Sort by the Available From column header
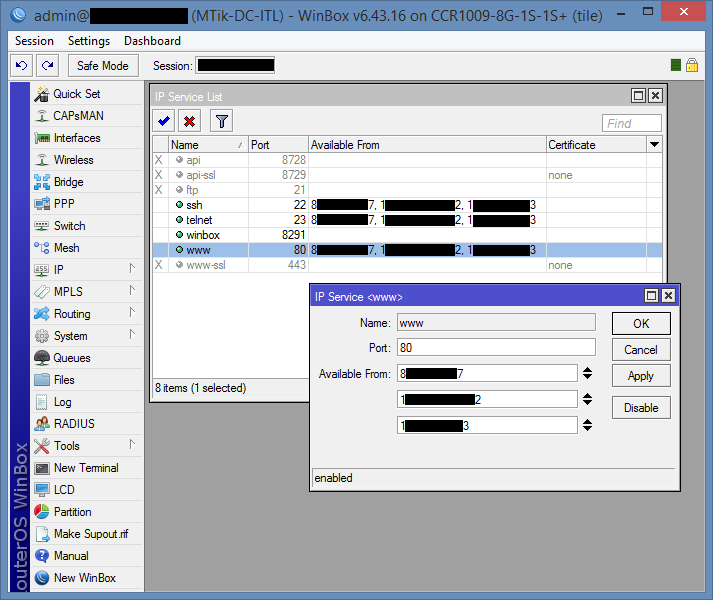This screenshot has width=713, height=600. [427, 145]
